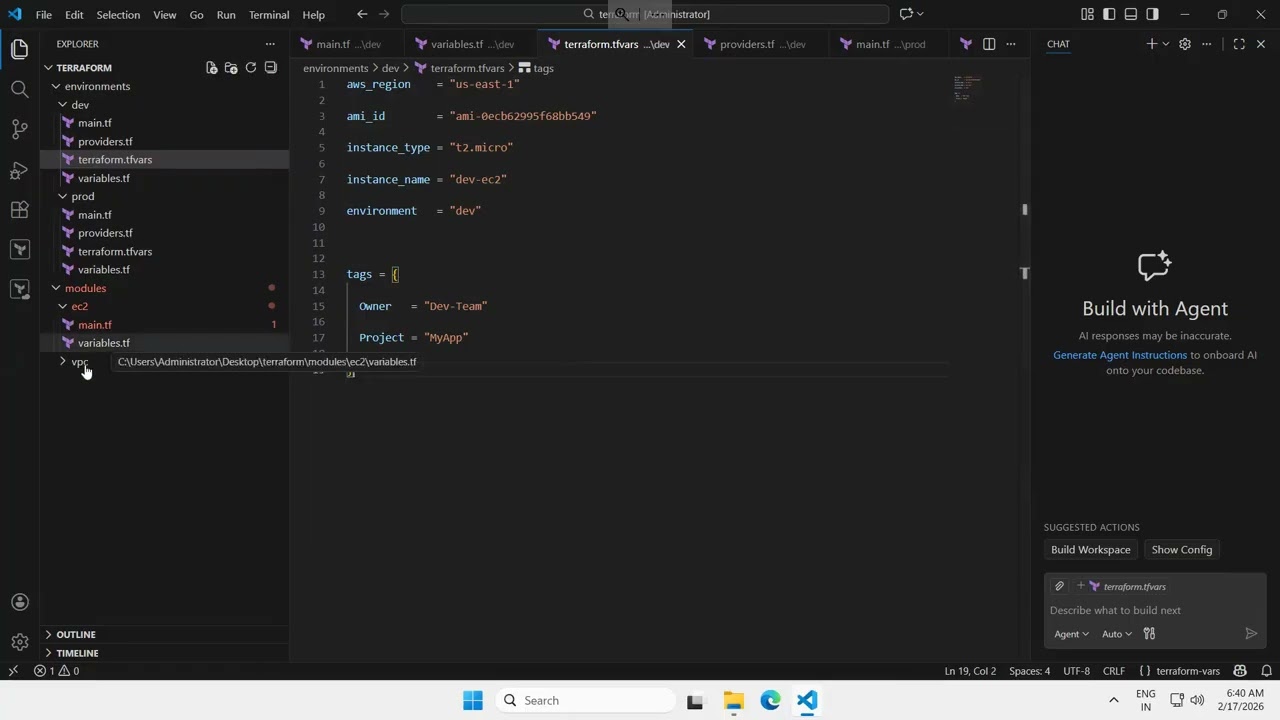1280x720 pixels.
Task: Click the command center search box
Action: pos(645,14)
